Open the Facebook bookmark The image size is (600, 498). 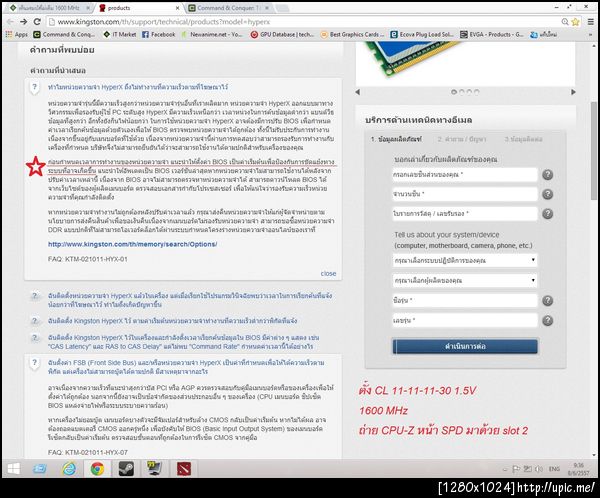tap(159, 34)
